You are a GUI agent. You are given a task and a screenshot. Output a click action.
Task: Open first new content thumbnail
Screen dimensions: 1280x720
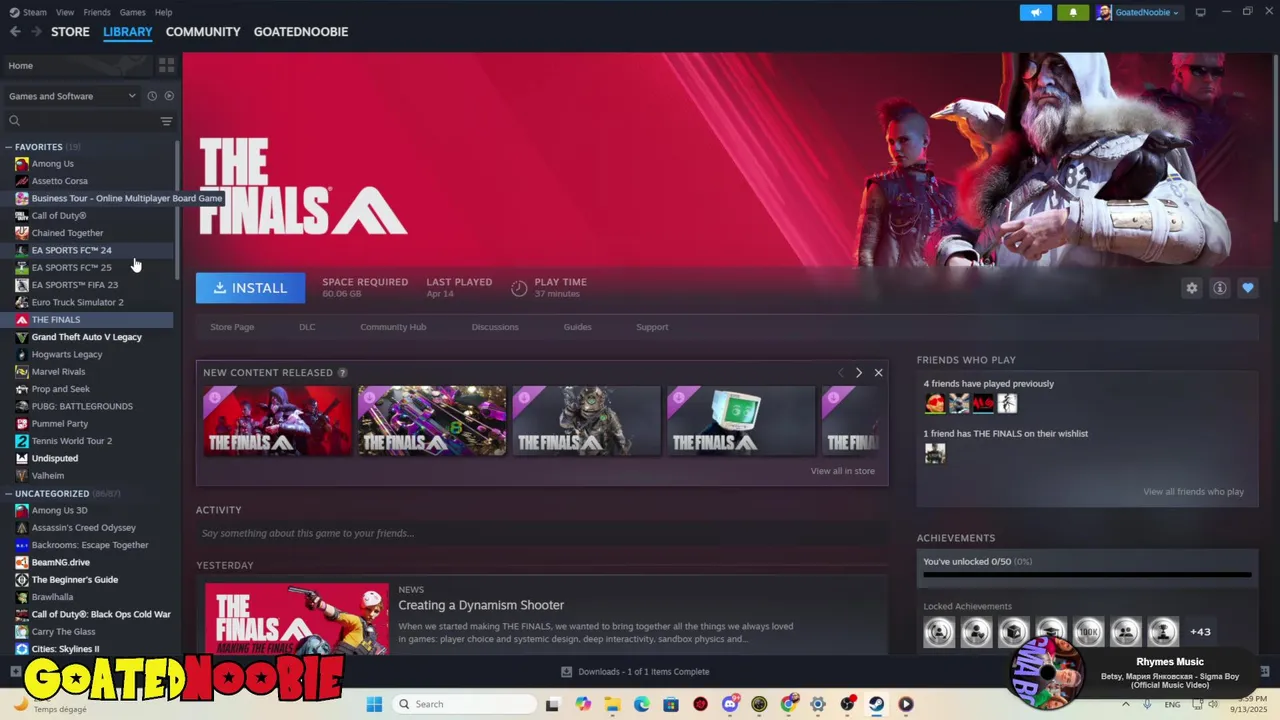pos(277,421)
